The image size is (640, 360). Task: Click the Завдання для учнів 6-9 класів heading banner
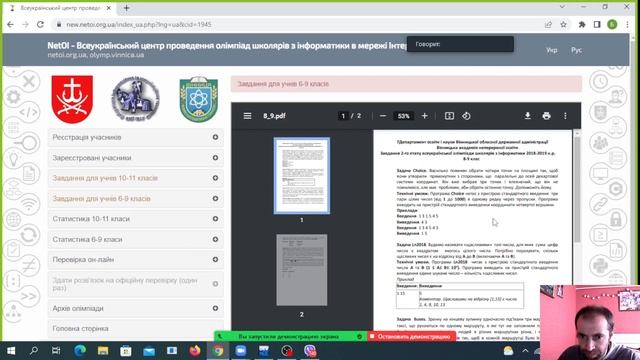tap(406, 84)
